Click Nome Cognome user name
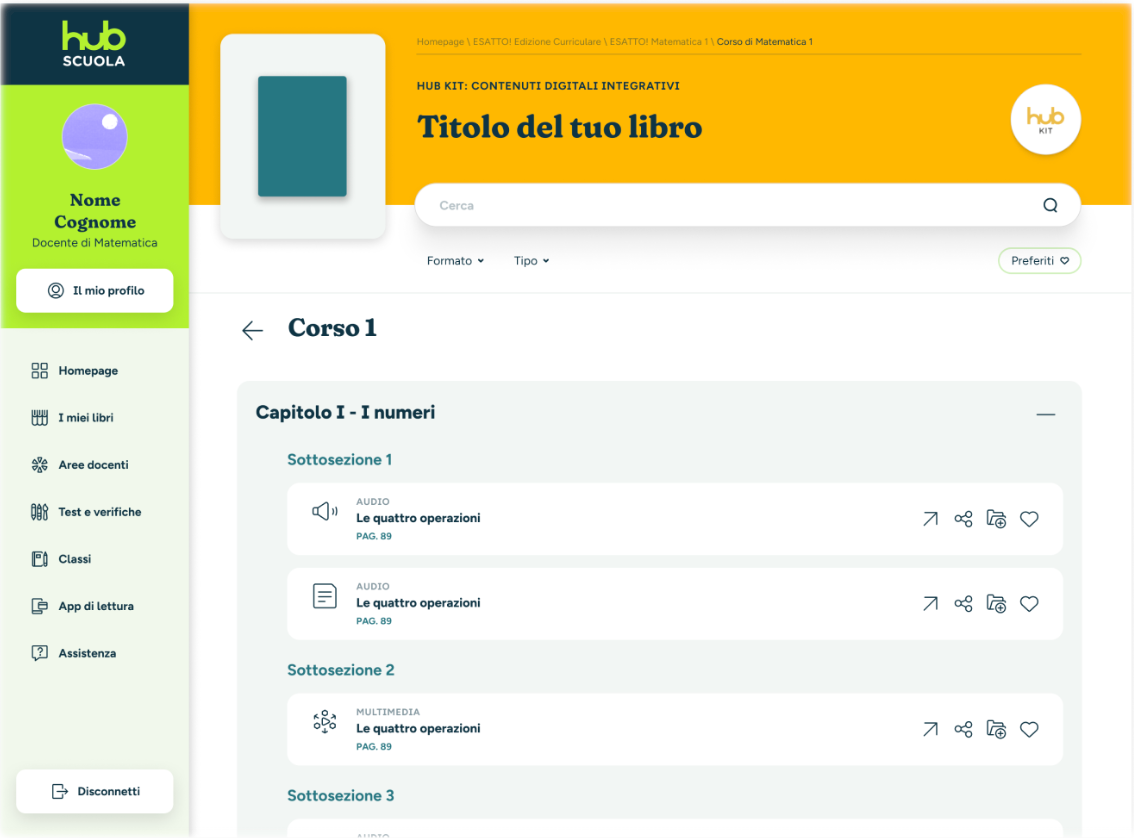1134x838 pixels. point(95,210)
